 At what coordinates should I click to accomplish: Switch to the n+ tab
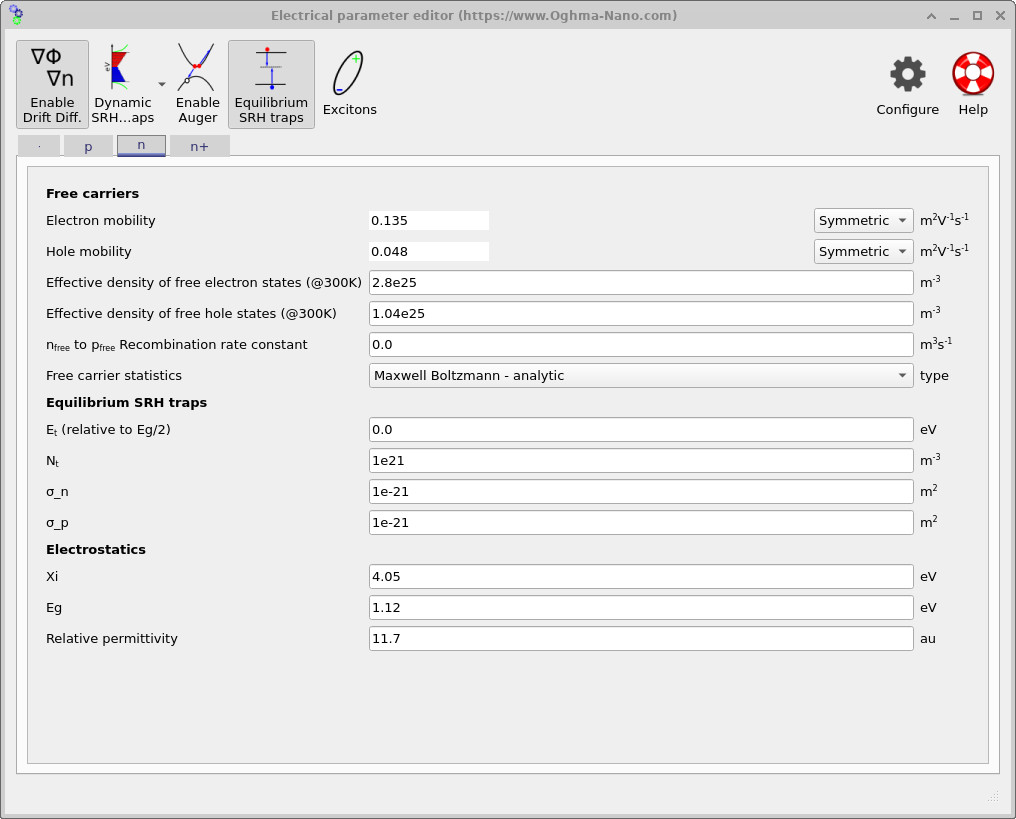(199, 145)
